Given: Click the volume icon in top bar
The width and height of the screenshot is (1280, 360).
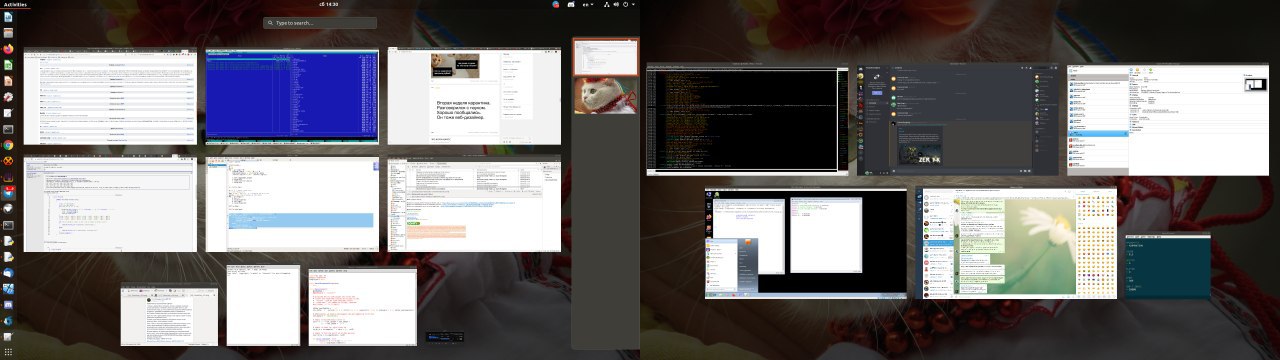Looking at the screenshot, I should click(615, 4).
